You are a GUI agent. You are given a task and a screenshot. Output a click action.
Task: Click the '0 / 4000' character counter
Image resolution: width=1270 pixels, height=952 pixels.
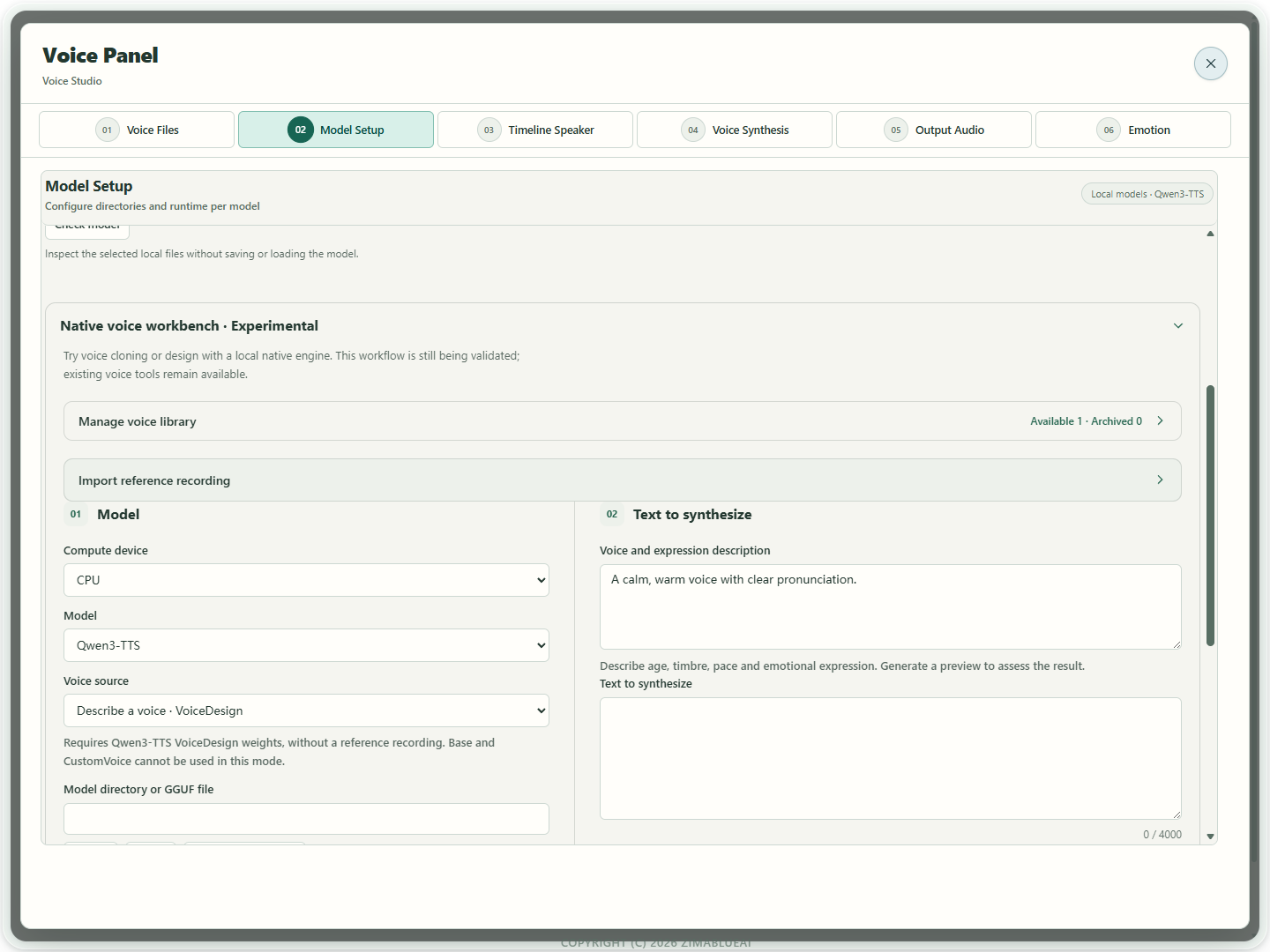click(x=1162, y=835)
